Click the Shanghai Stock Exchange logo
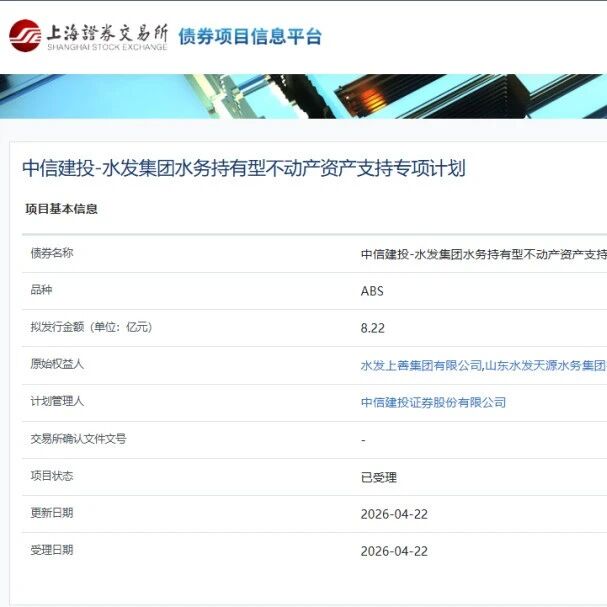607x607 pixels. click(x=88, y=36)
